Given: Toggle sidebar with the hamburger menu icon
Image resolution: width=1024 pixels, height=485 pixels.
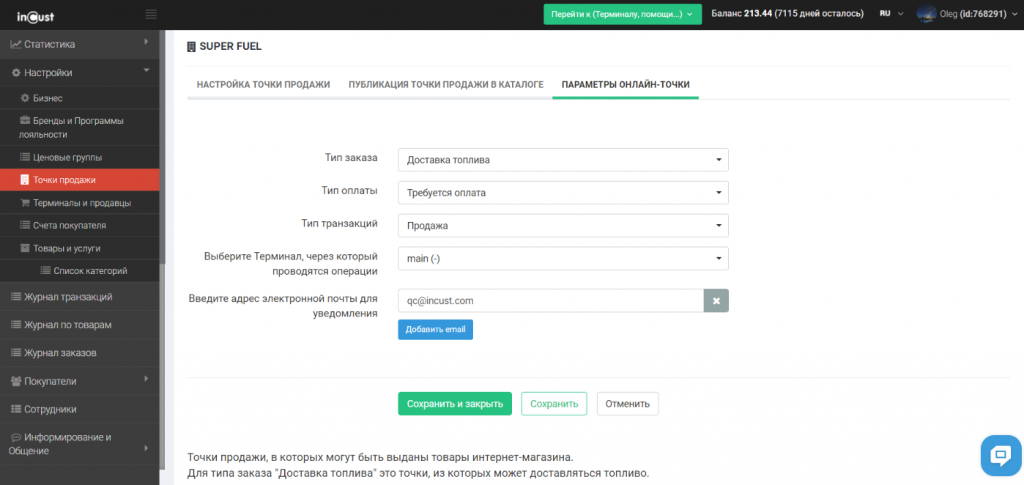Looking at the screenshot, I should click(x=151, y=14).
